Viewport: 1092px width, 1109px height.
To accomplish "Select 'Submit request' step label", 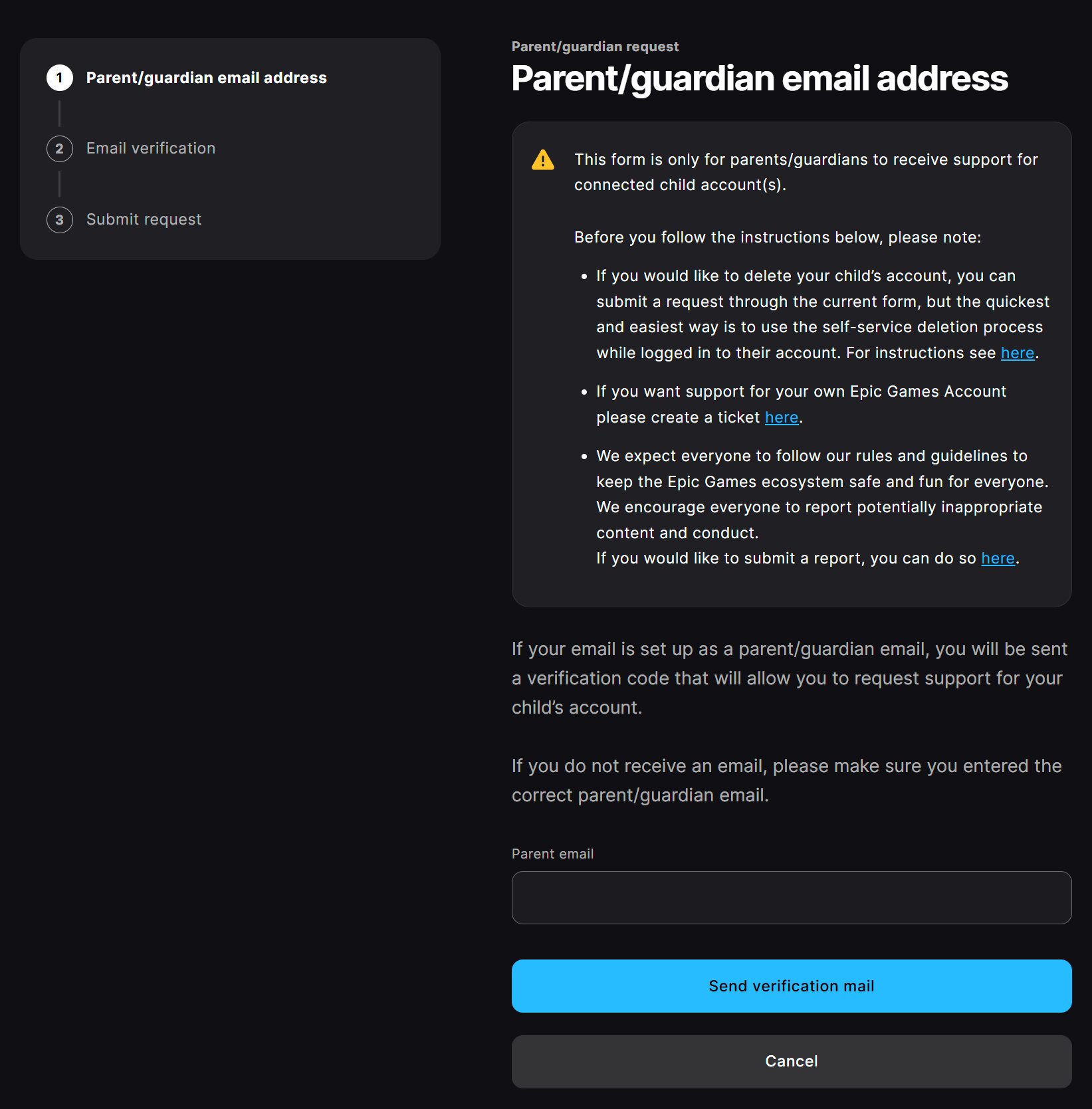I will (144, 219).
